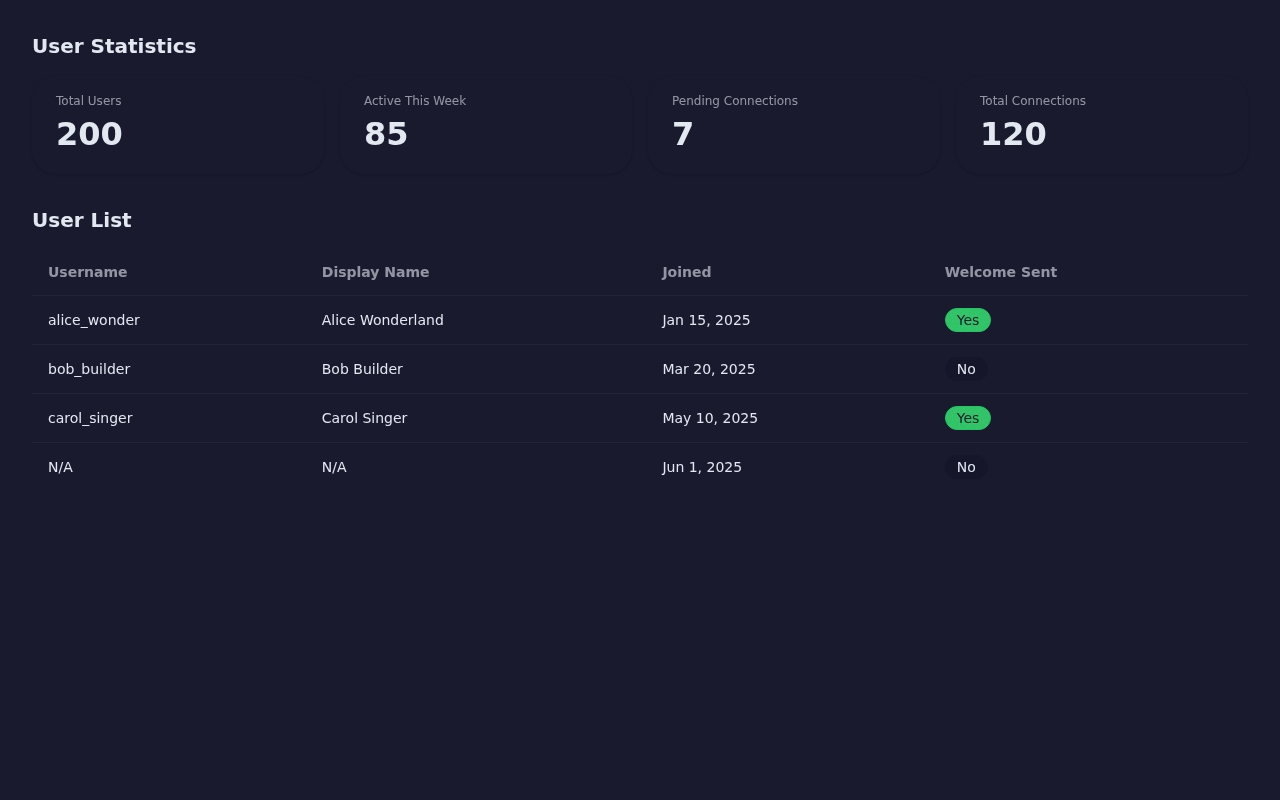This screenshot has height=800, width=1280.
Task: Click the User List heading
Action: pos(82,220)
